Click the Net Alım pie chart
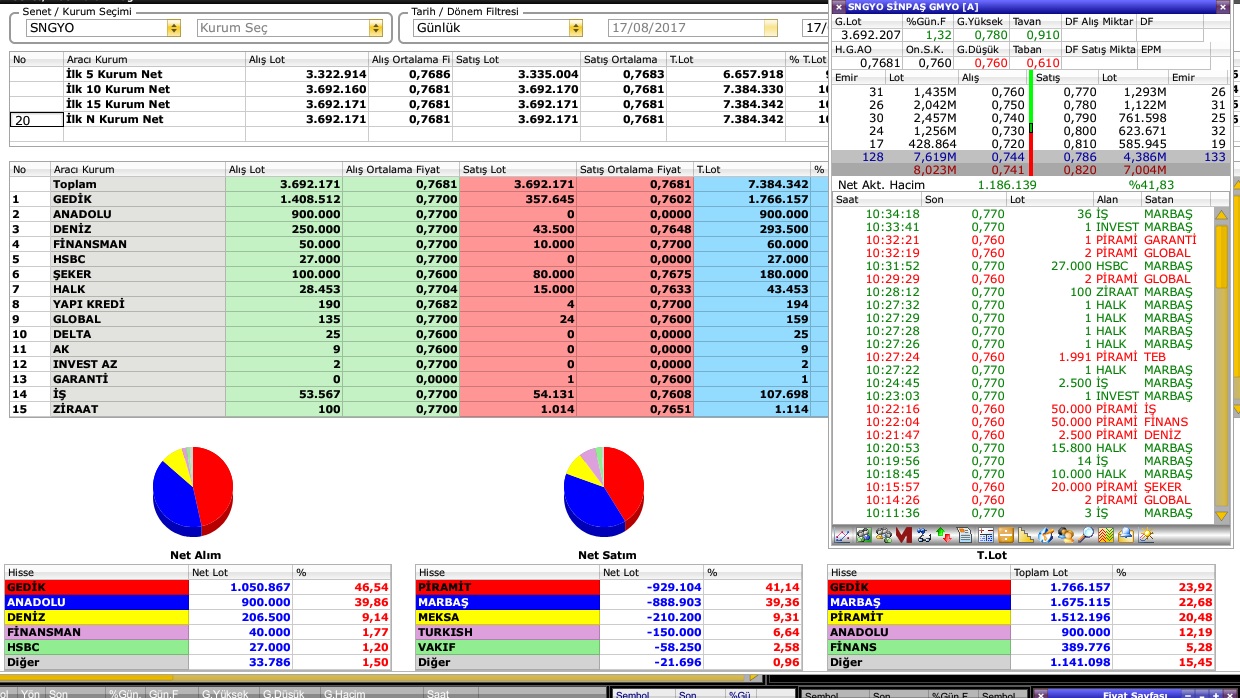This screenshot has width=1240, height=698. (x=193, y=490)
